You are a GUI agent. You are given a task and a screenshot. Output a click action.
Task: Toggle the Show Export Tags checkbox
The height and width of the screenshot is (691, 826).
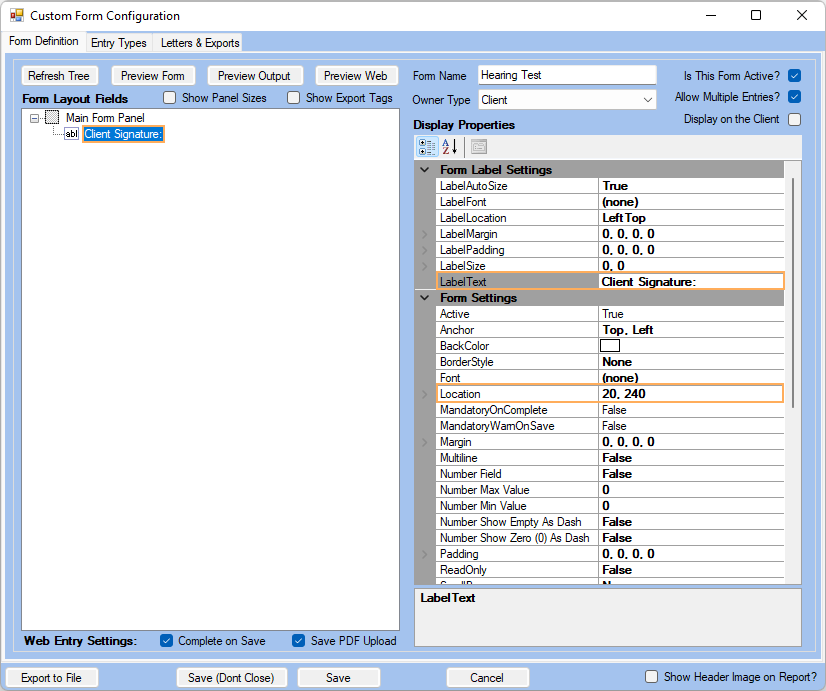(x=293, y=98)
